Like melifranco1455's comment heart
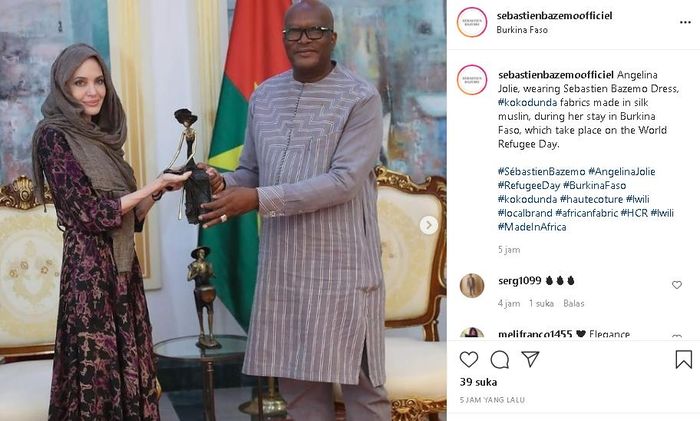The image size is (700, 421). [677, 336]
